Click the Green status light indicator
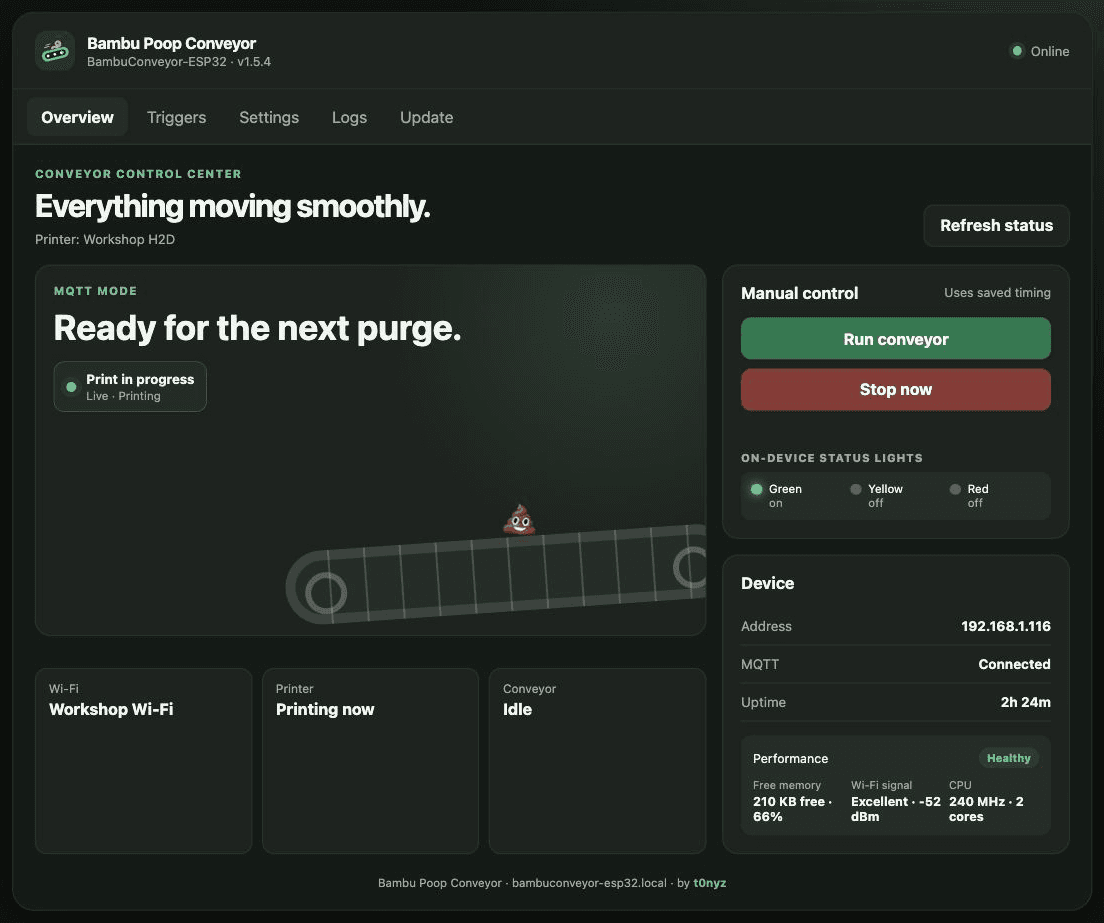This screenshot has height=923, width=1104. pyautogui.click(x=756, y=489)
